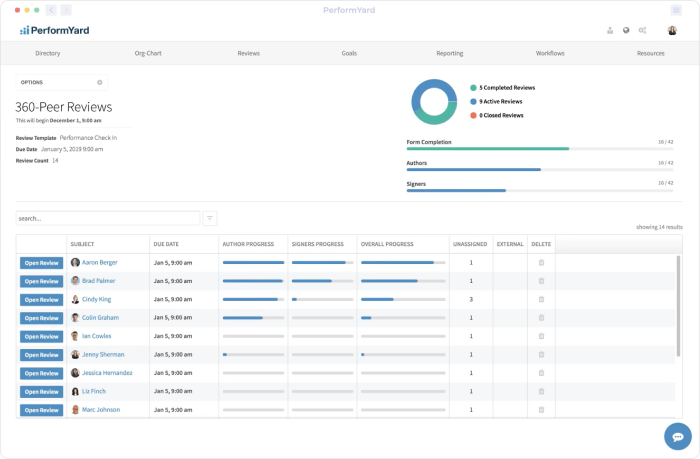The width and height of the screenshot is (700, 459).
Task: Click the Signers progress bar
Action: click(x=540, y=191)
